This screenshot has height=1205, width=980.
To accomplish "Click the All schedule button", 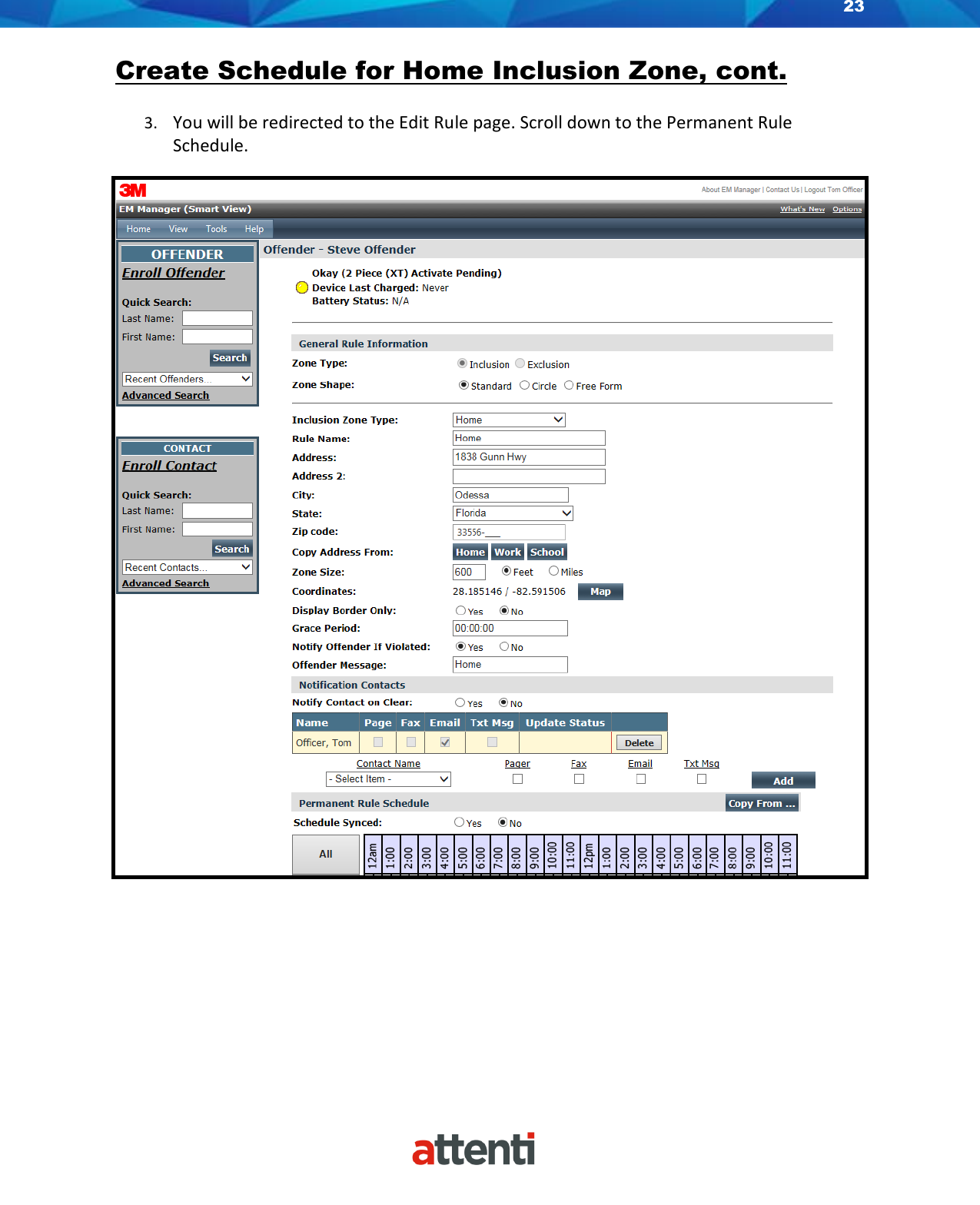I will [326, 854].
